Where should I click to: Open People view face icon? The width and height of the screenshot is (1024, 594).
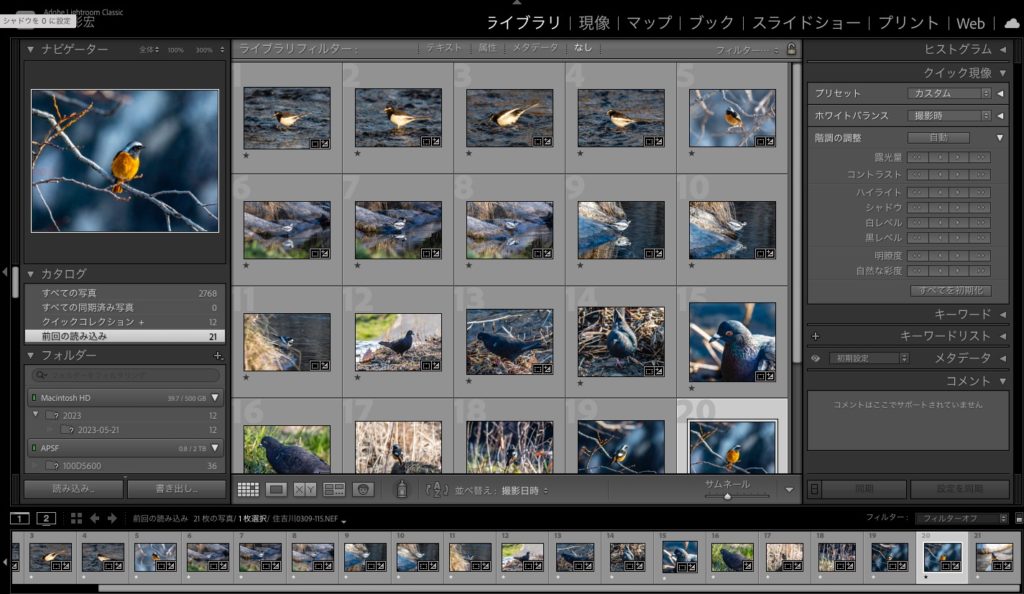pyautogui.click(x=363, y=489)
